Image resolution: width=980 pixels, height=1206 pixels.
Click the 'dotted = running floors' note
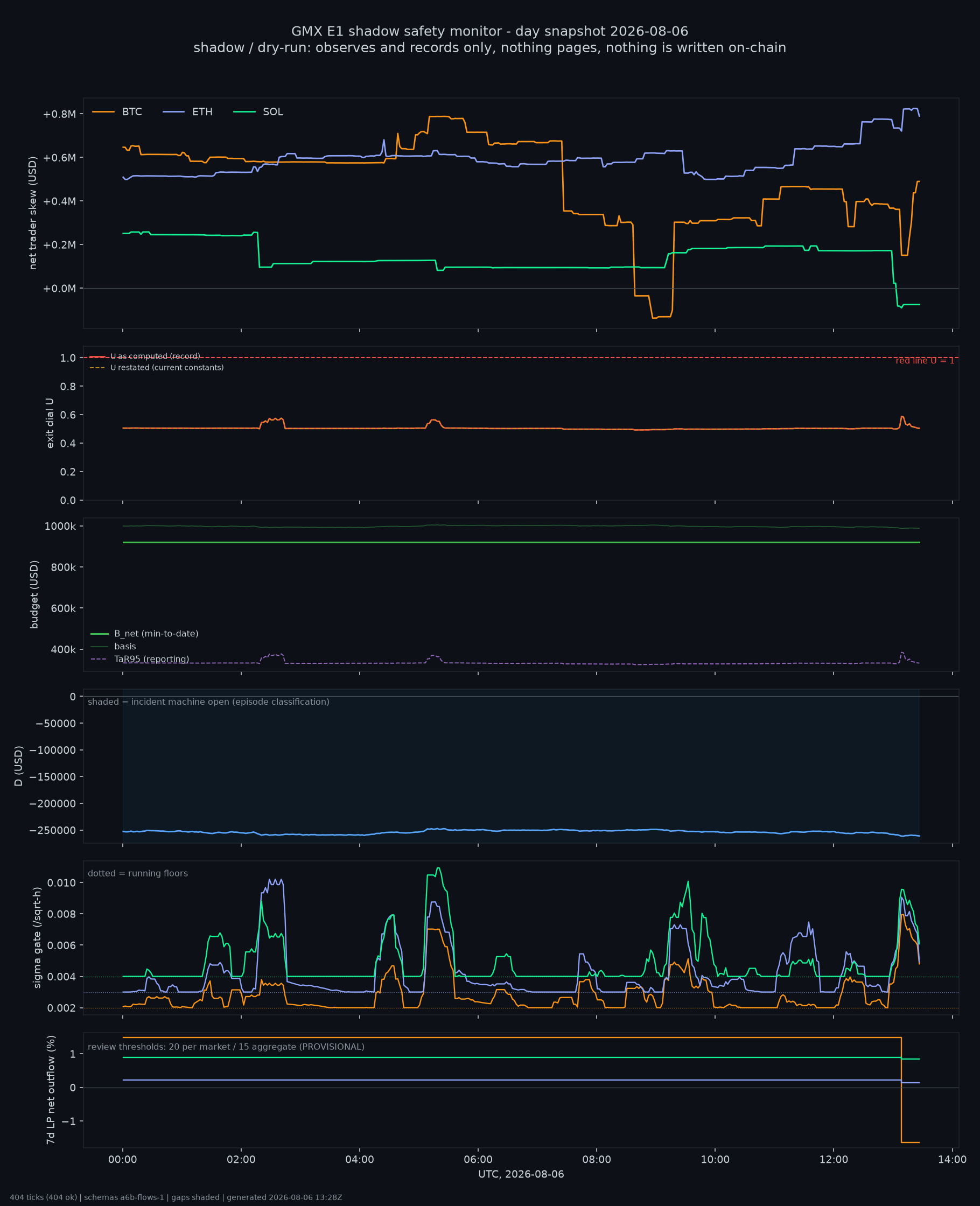(x=138, y=874)
